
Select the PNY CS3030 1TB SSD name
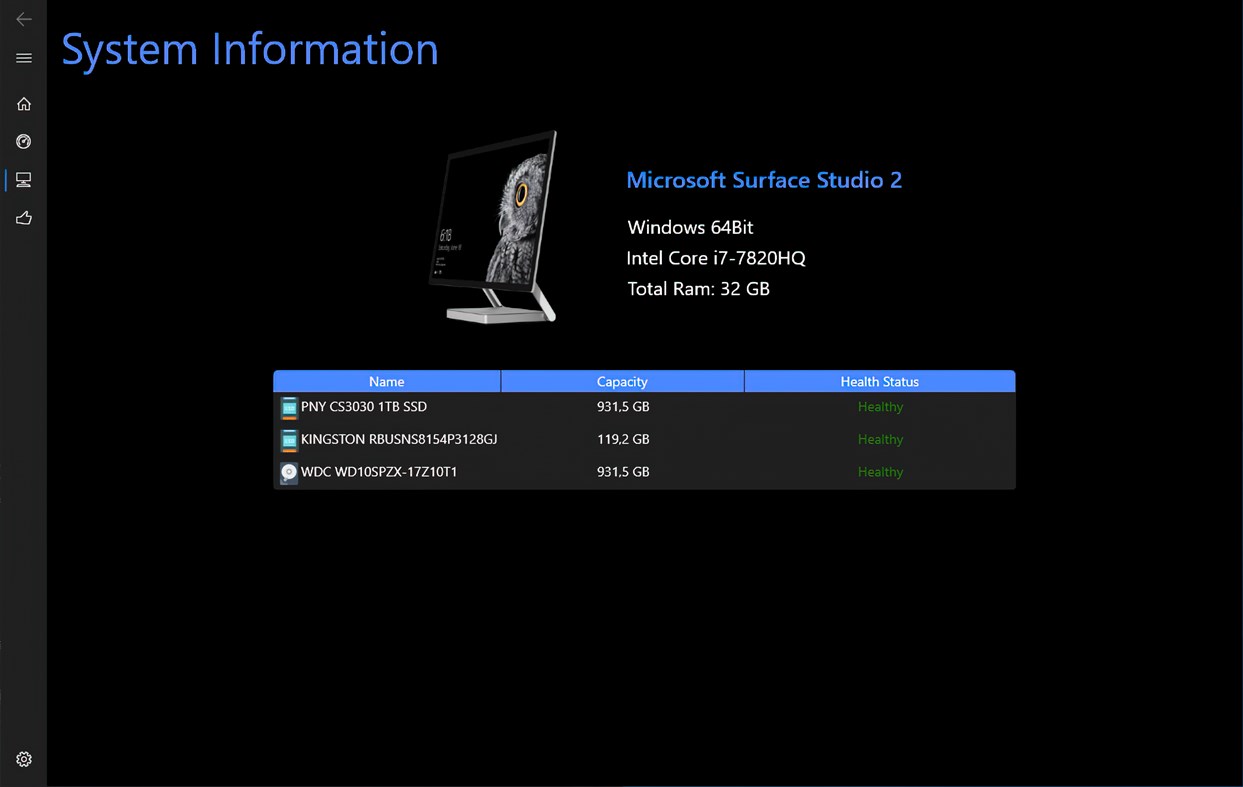click(x=364, y=407)
